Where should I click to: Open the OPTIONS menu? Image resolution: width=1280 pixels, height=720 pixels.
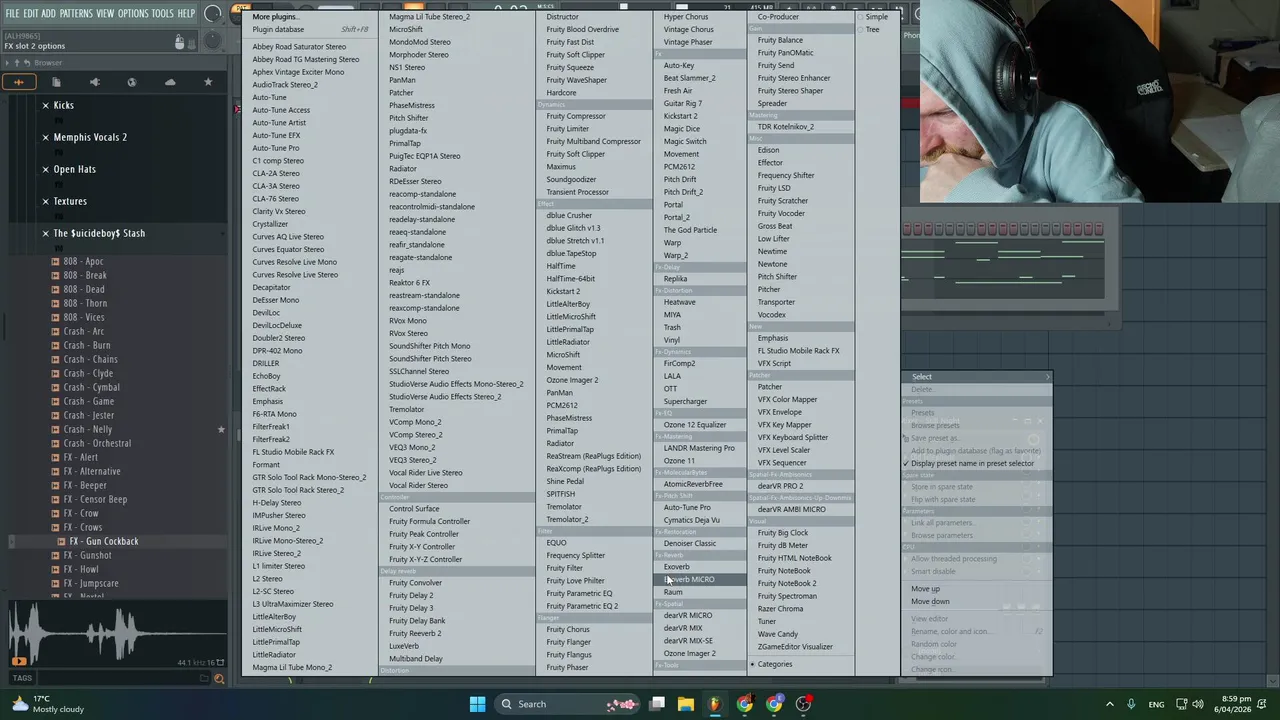coord(133,13)
